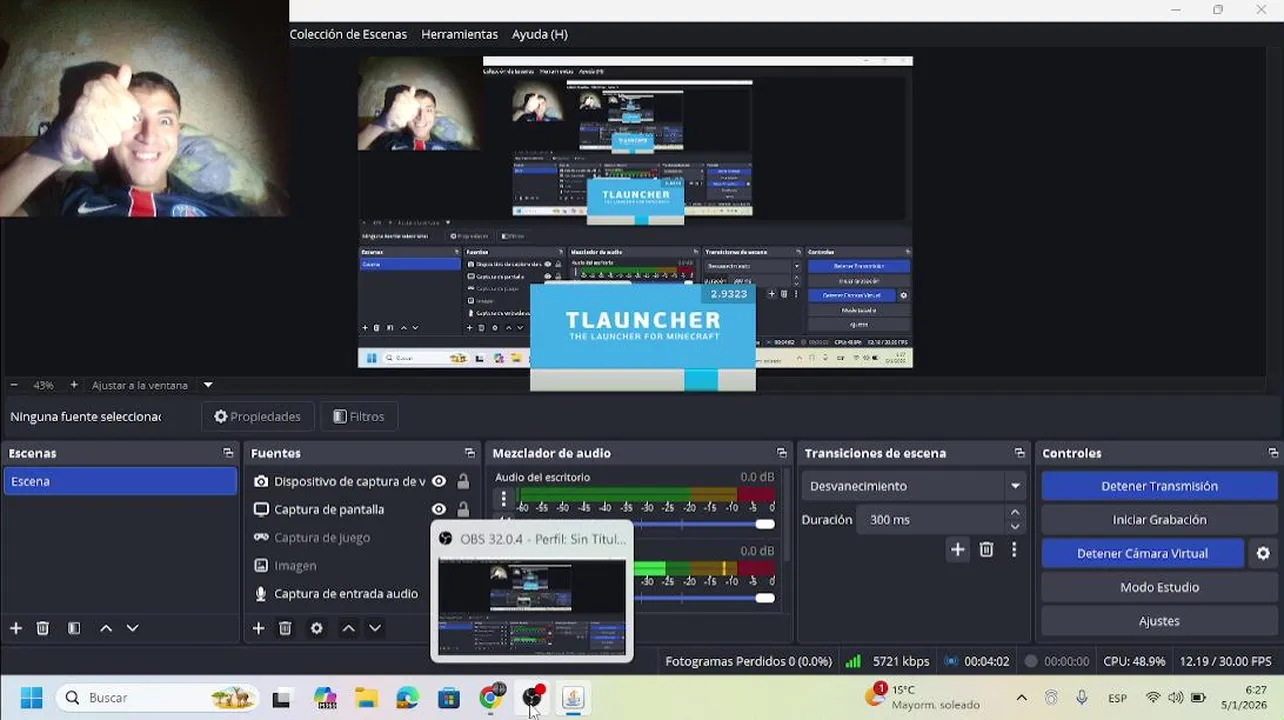Open Microsoft Store from the taskbar
Screen dimensions: 1284x720
[x=449, y=698]
